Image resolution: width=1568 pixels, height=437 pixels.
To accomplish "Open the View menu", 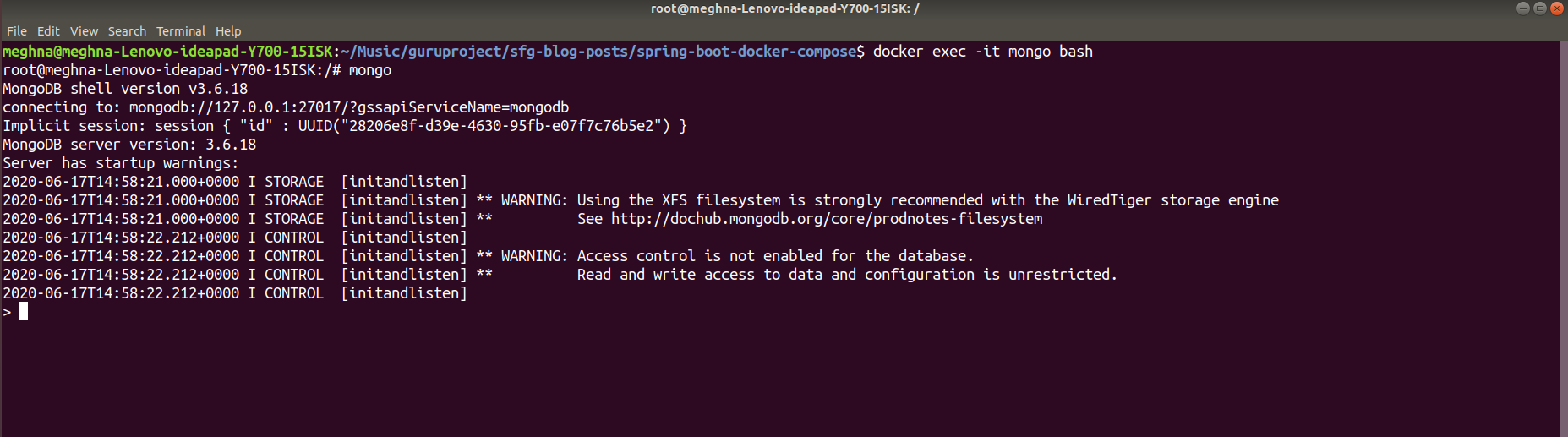I will [x=84, y=31].
